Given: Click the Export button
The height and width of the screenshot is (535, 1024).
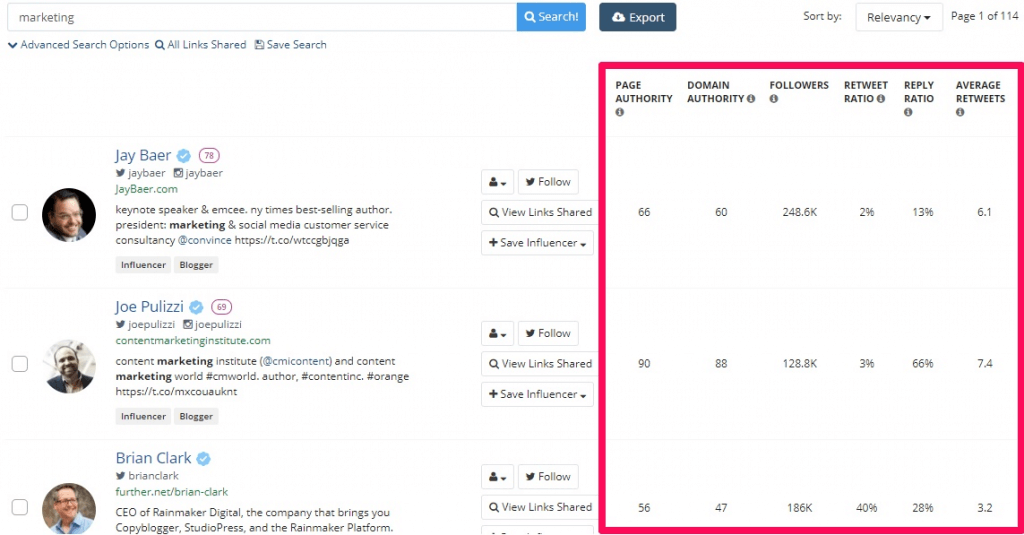Looking at the screenshot, I should pyautogui.click(x=637, y=17).
